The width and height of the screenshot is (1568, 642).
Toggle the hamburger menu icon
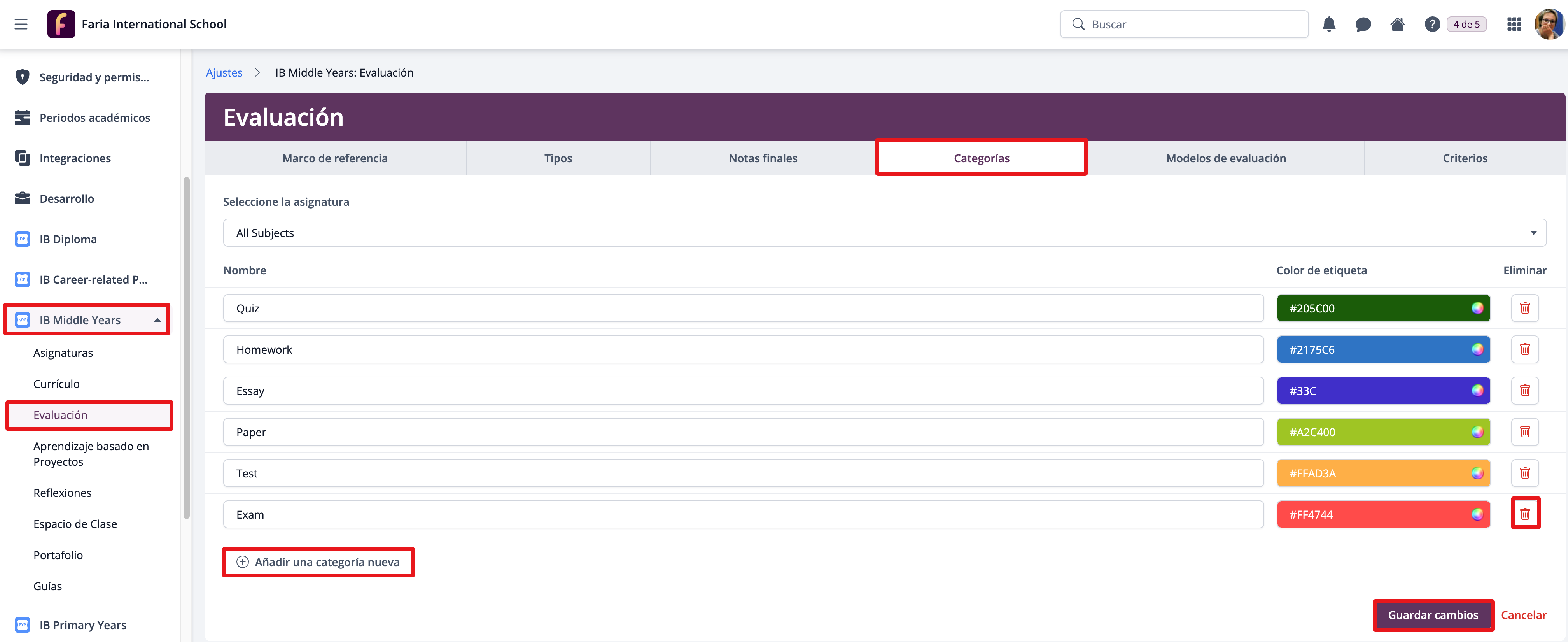21,25
